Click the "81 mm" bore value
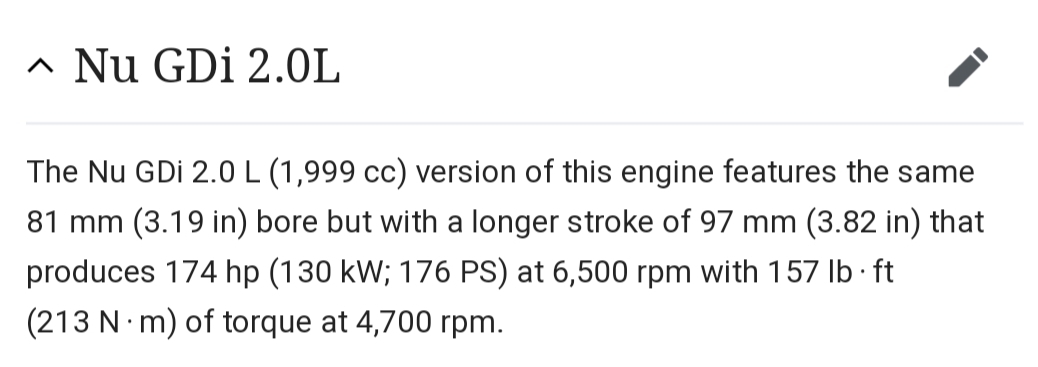 point(75,222)
